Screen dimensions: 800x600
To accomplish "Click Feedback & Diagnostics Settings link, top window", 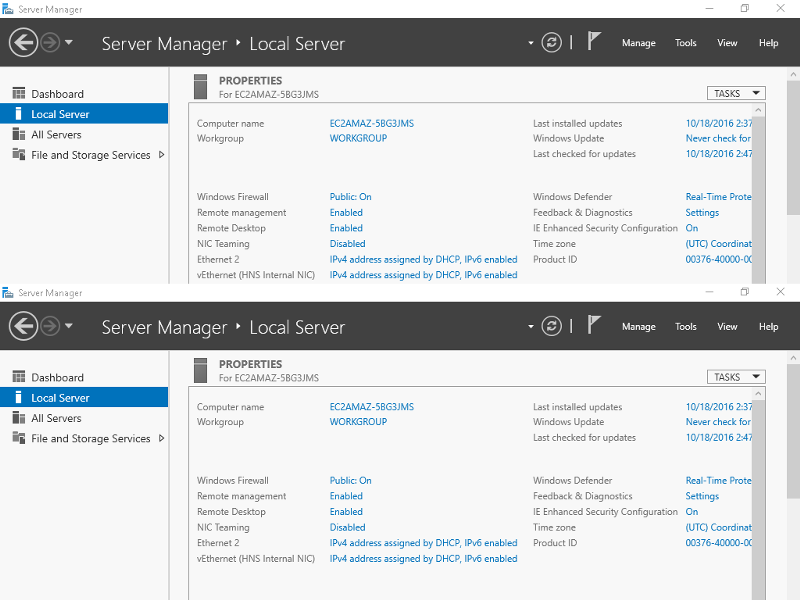I will coord(702,213).
